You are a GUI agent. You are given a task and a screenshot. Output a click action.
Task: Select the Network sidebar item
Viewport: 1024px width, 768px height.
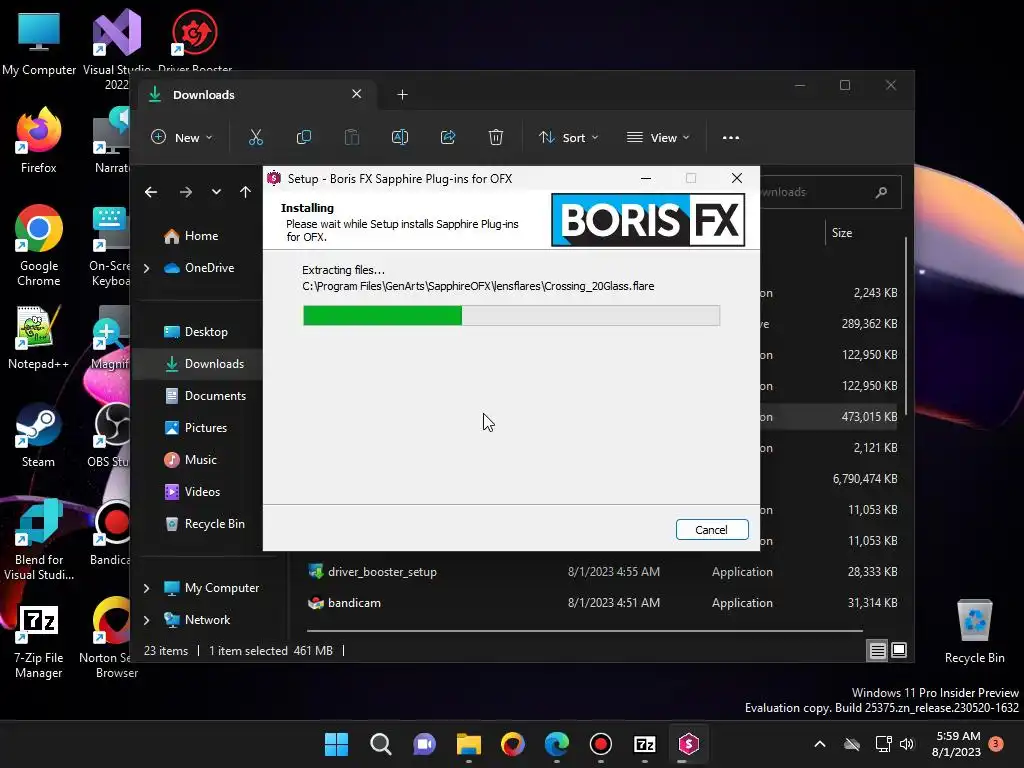[x=197, y=620]
